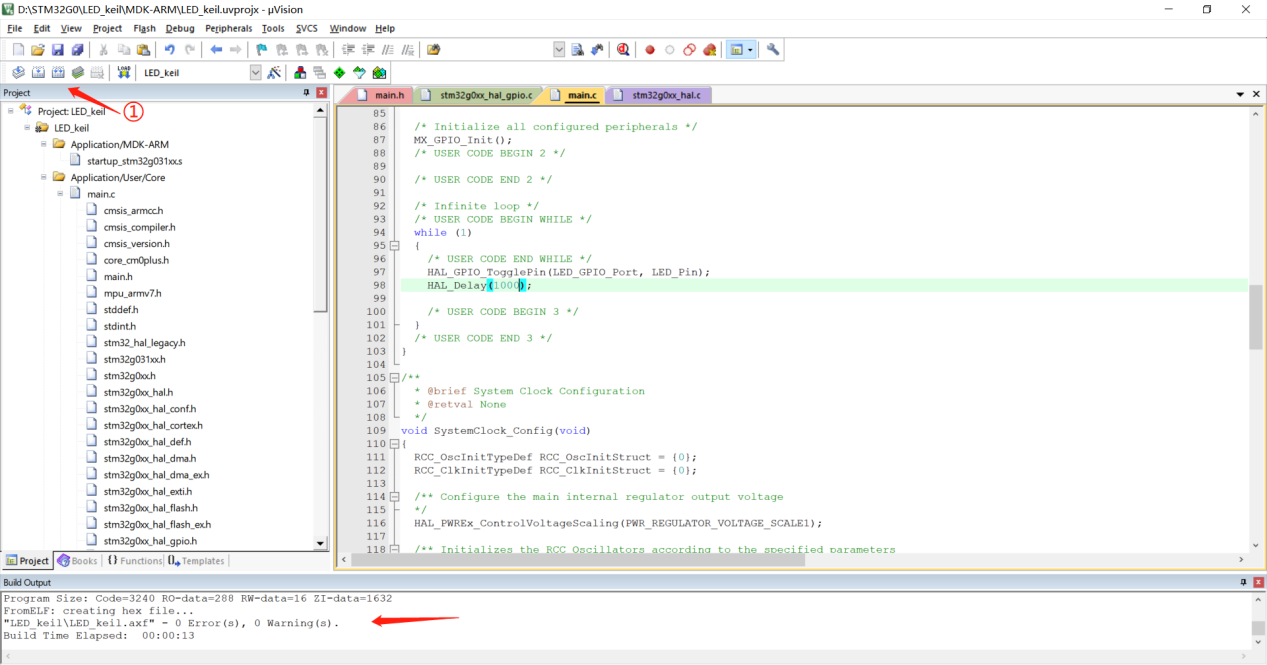1267x665 pixels.
Task: Switch to the stm32g0xx_hal_gpio.c tab
Action: pyautogui.click(x=486, y=96)
